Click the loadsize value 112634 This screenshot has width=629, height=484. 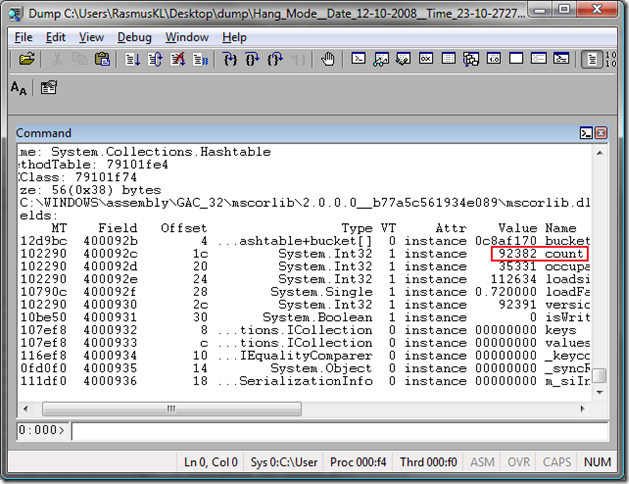513,279
